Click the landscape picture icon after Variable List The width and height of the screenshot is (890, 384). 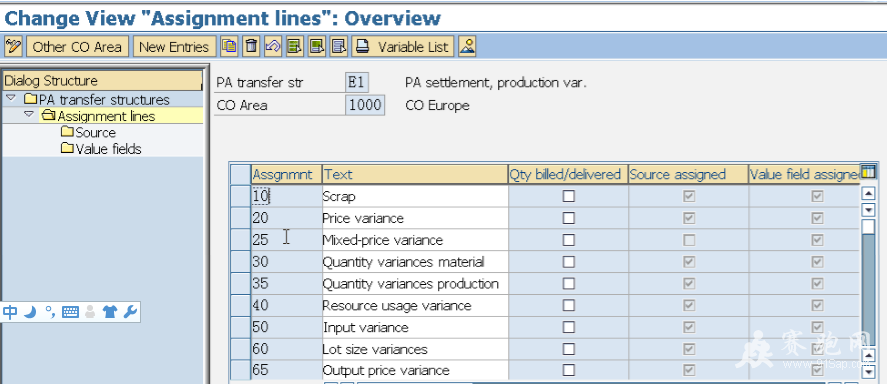tap(467, 47)
